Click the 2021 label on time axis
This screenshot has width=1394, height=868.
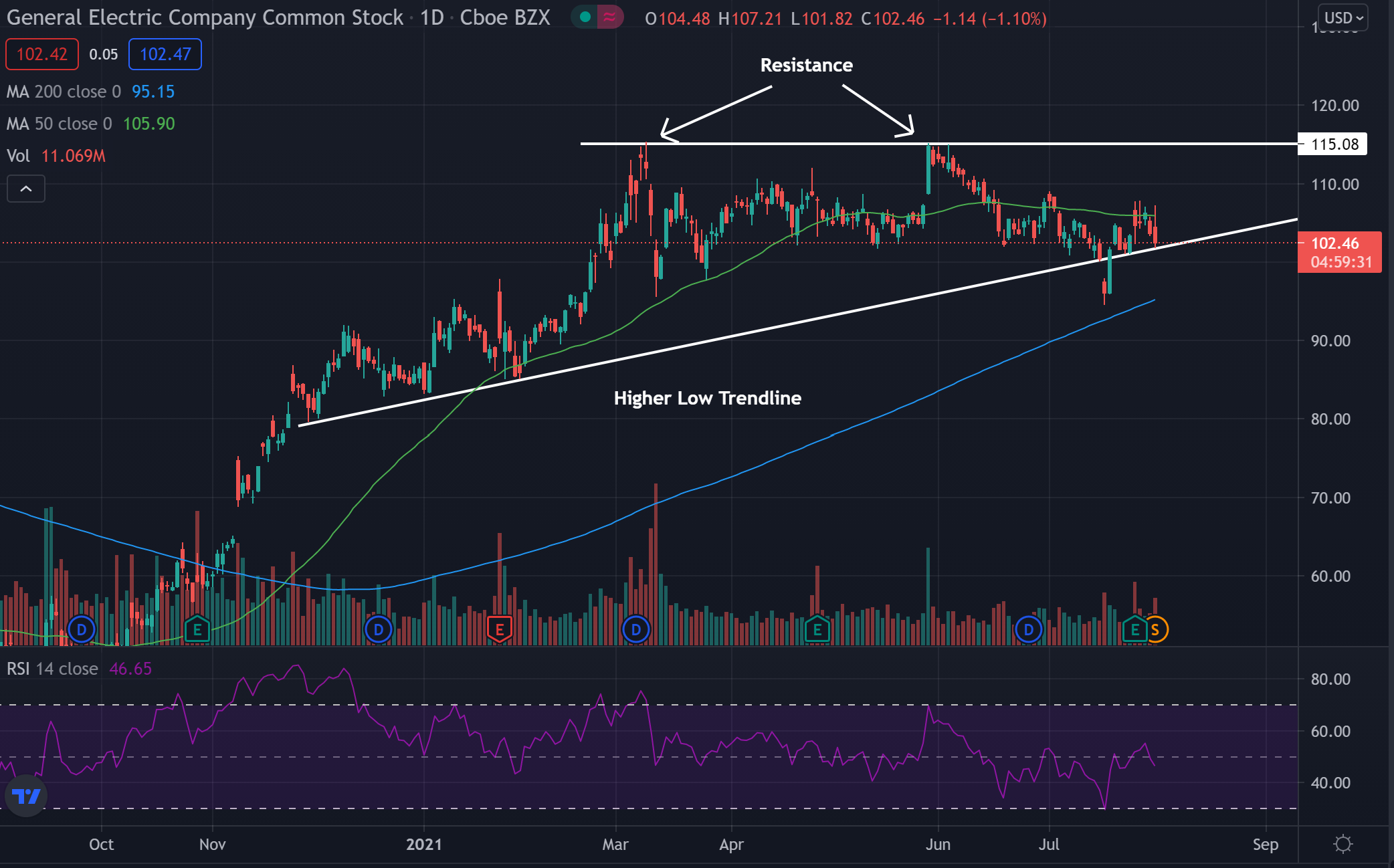[424, 844]
